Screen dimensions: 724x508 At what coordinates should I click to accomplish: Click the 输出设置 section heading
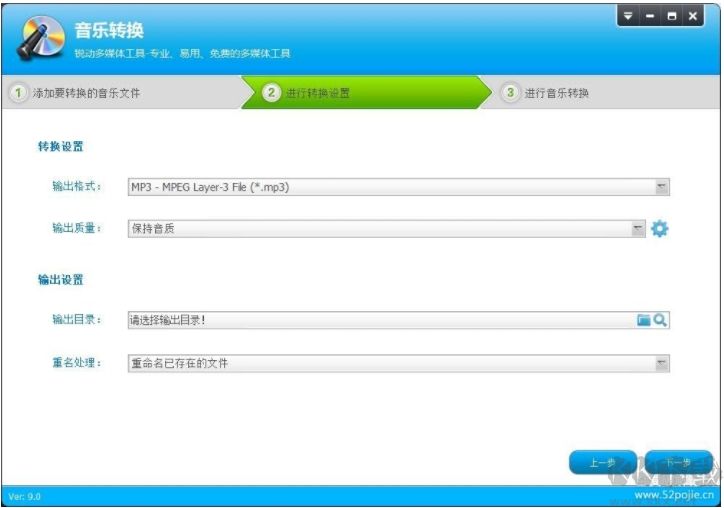tap(60, 280)
